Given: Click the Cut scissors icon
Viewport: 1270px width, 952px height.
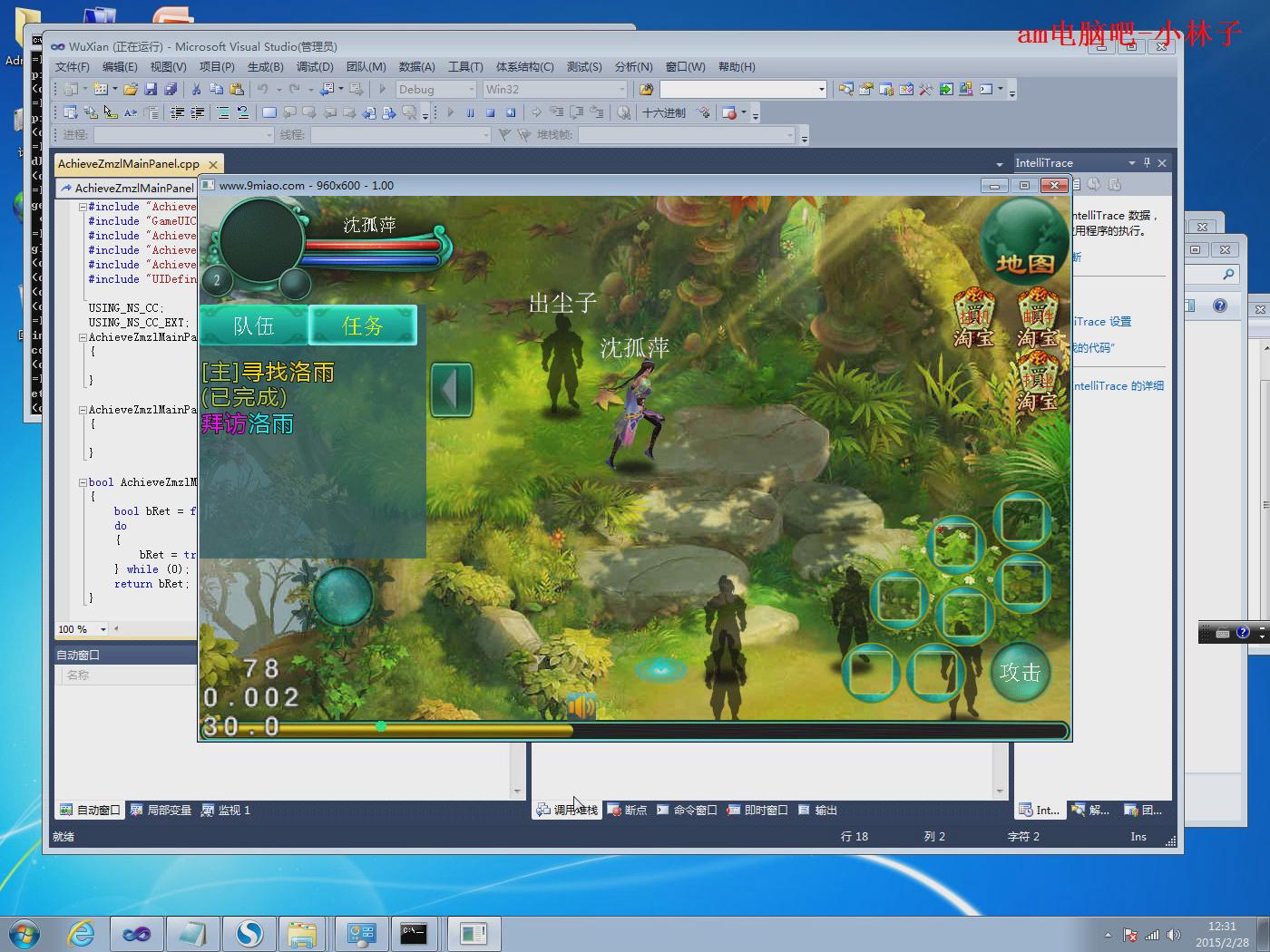Looking at the screenshot, I should [196, 89].
